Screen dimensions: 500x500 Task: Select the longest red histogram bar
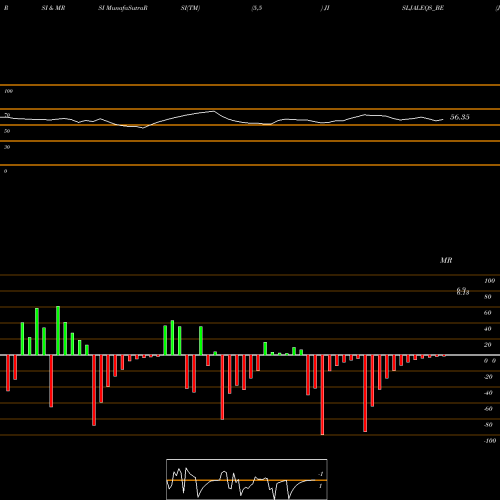click(x=322, y=395)
